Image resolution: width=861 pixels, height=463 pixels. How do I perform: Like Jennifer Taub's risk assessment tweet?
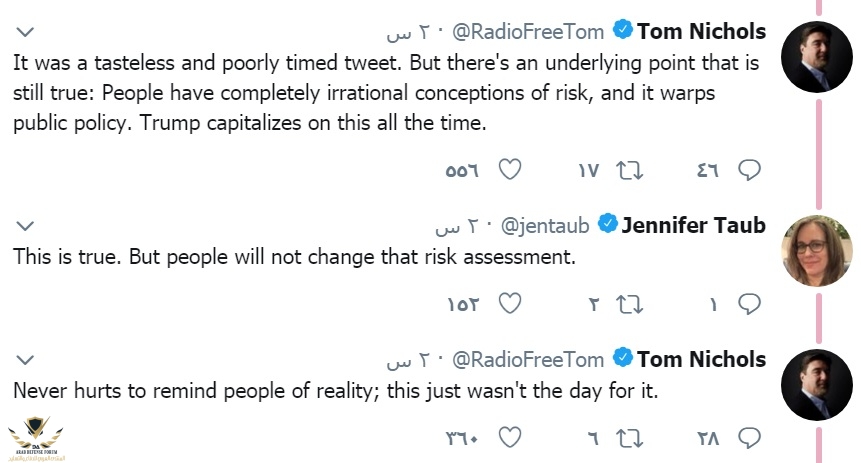(509, 304)
